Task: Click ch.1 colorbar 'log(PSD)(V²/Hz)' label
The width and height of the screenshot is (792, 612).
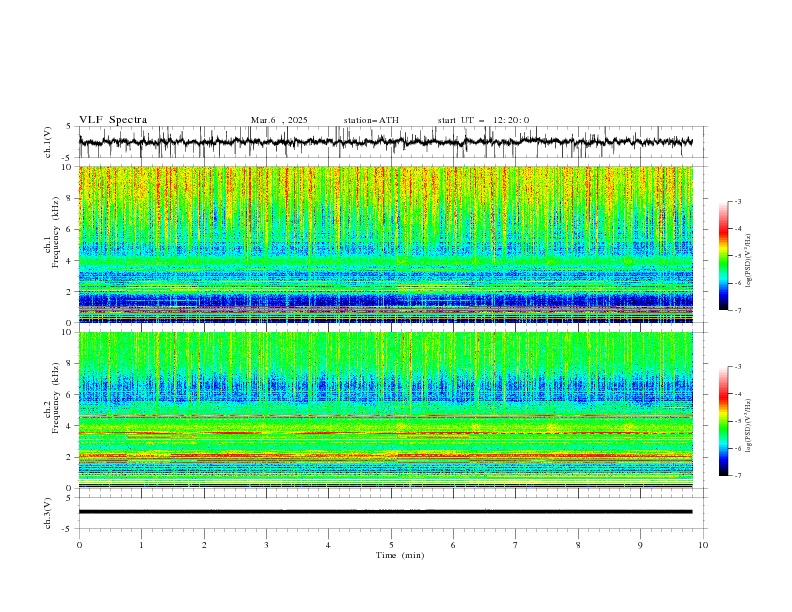Action: (x=749, y=261)
